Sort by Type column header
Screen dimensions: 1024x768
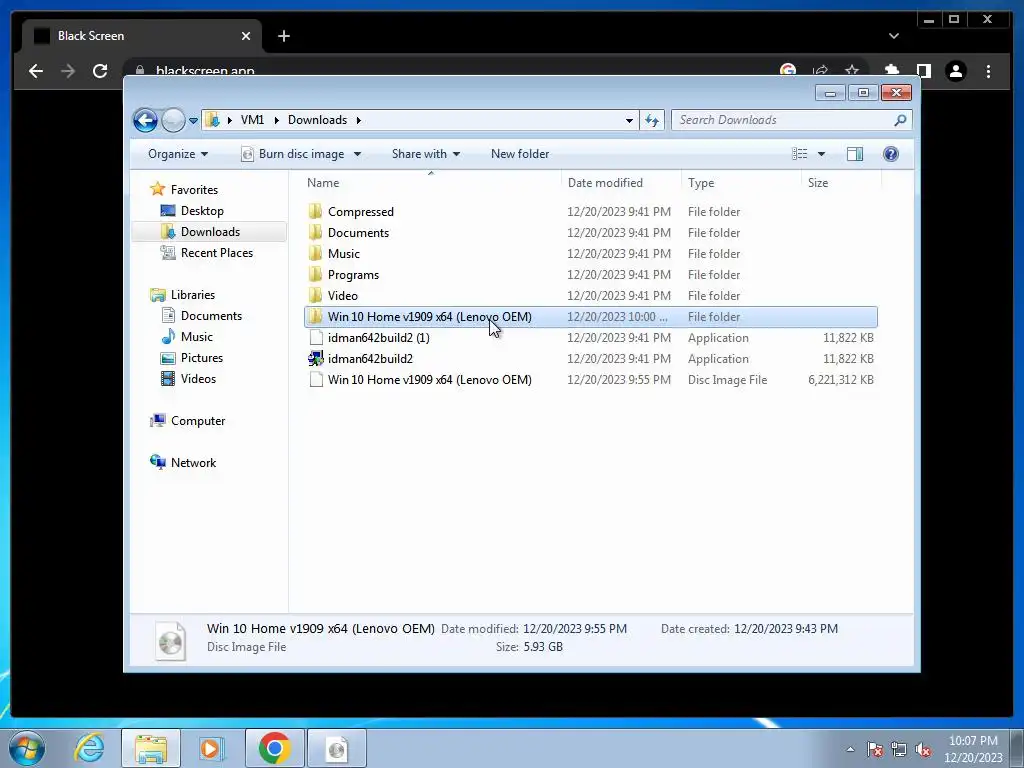[x=701, y=183]
